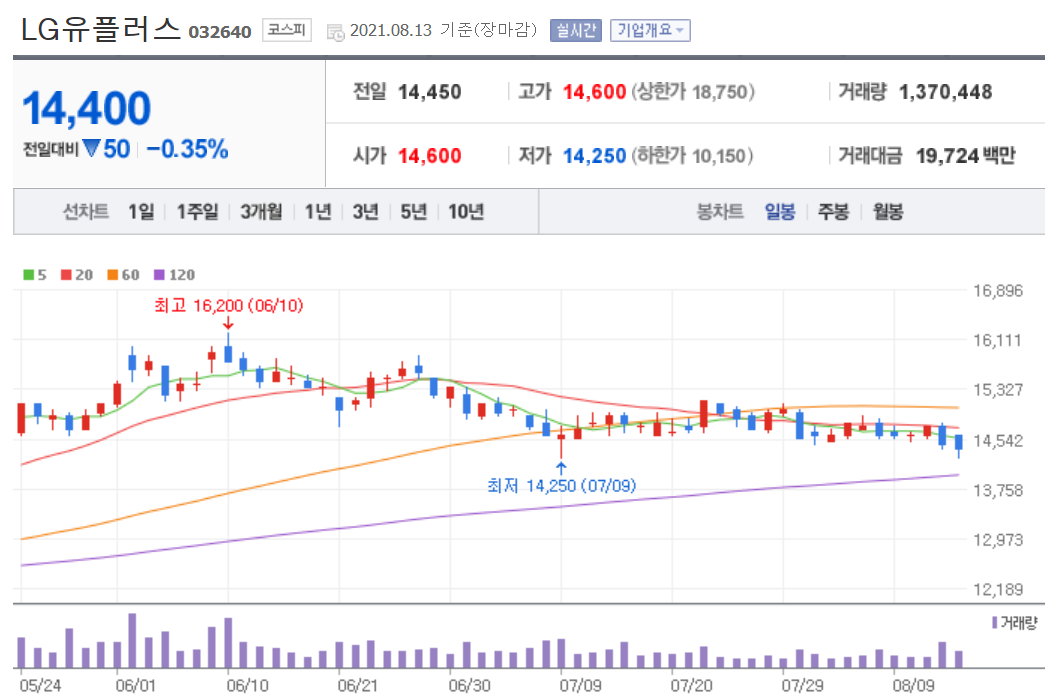1045x698 pixels.
Task: Click the 07/09 date axis label
Action: [580, 685]
